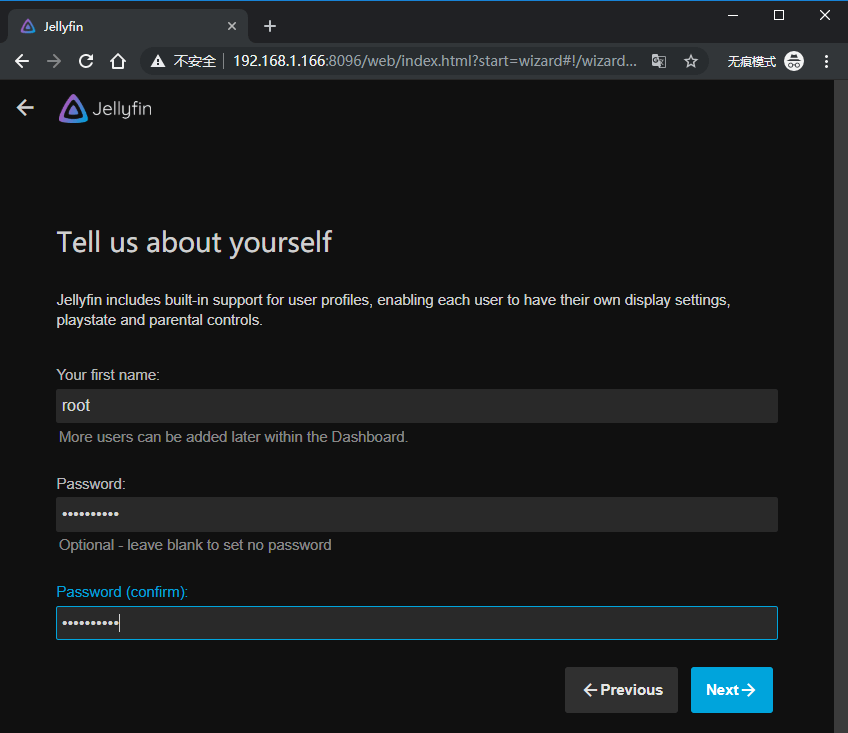Click the address bar URL
Viewport: 848px width, 733px height.
tap(434, 61)
